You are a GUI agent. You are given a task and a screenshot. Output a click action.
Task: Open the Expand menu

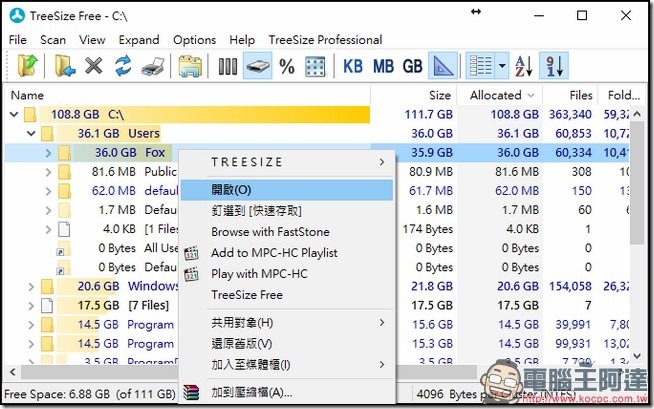[x=139, y=40]
